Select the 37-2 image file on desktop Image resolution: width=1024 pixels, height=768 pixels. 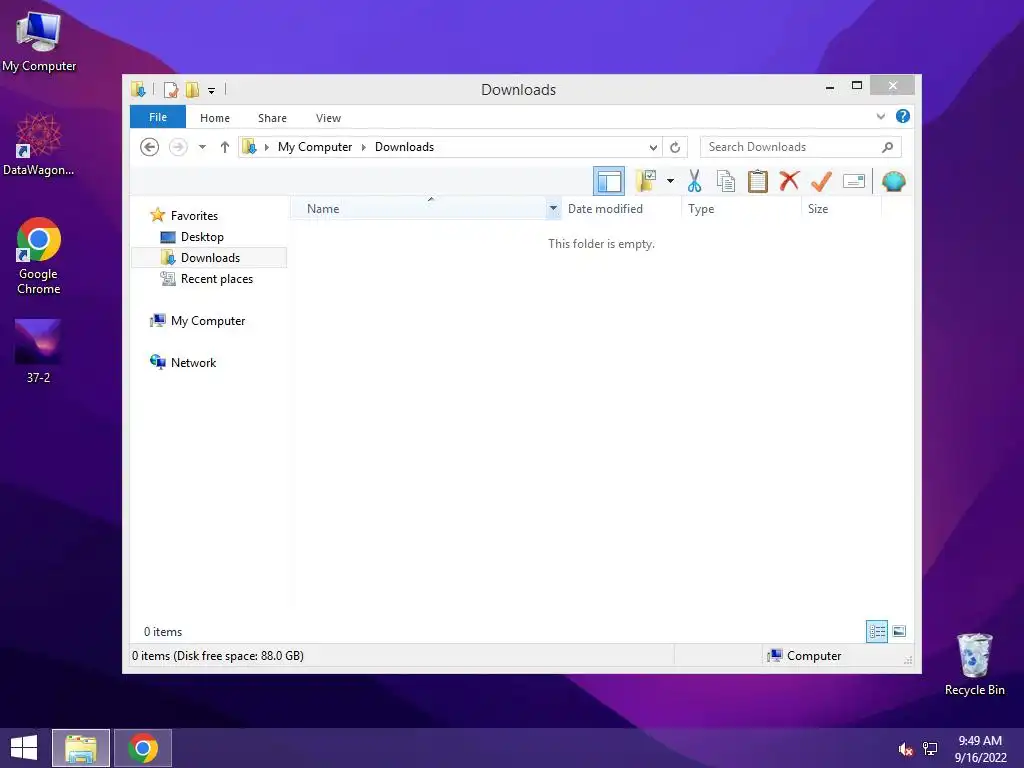(38, 351)
